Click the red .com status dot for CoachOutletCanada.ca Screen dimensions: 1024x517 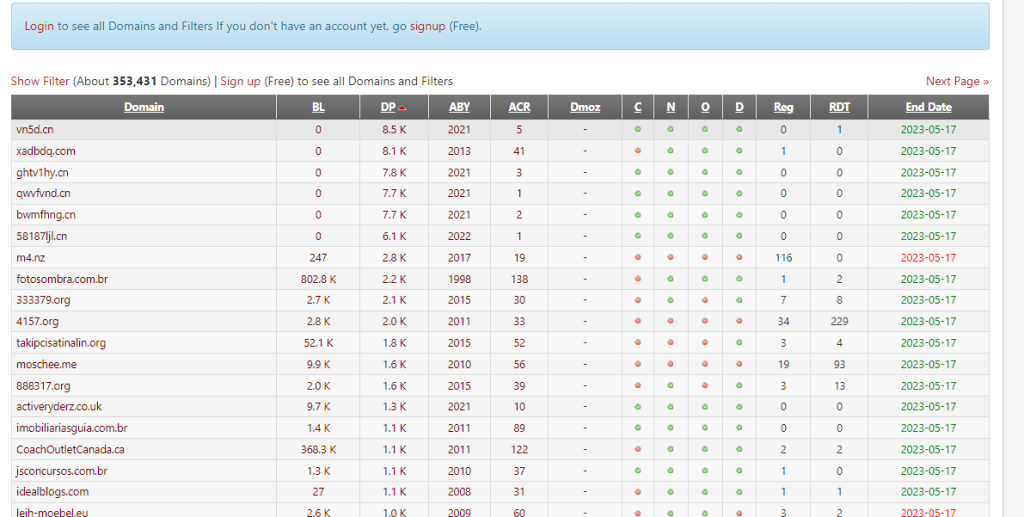tap(637, 450)
